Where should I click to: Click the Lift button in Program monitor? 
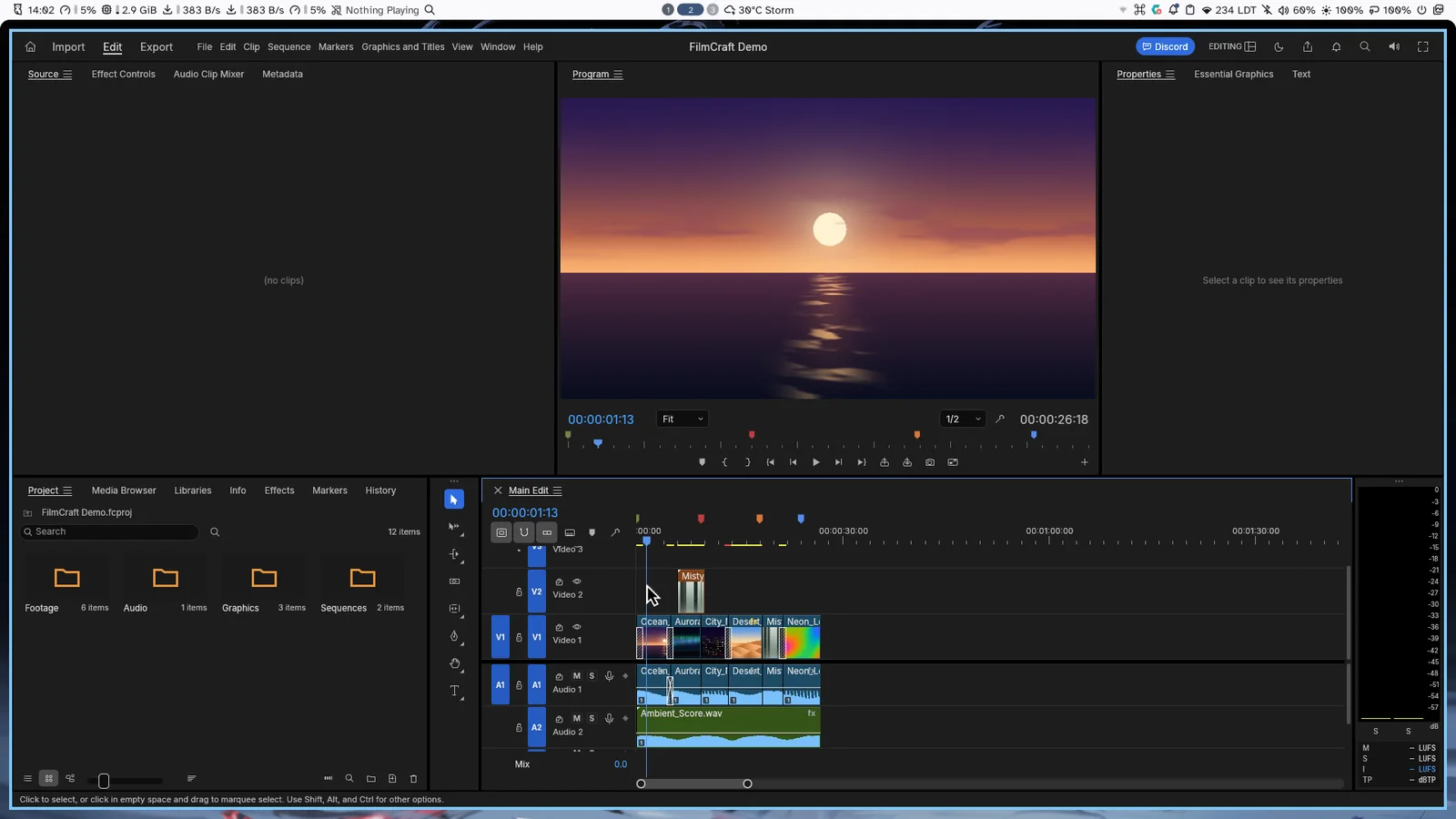coord(884,462)
